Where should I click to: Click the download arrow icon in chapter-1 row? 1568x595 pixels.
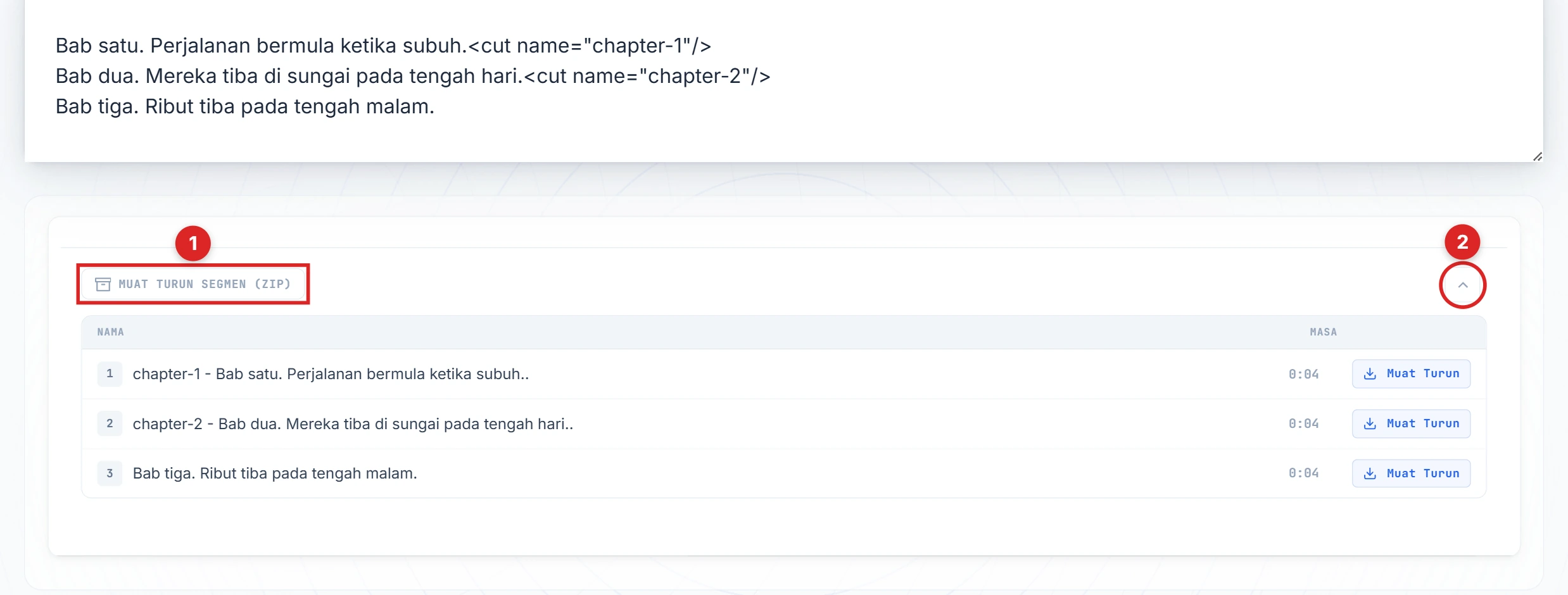click(1370, 374)
